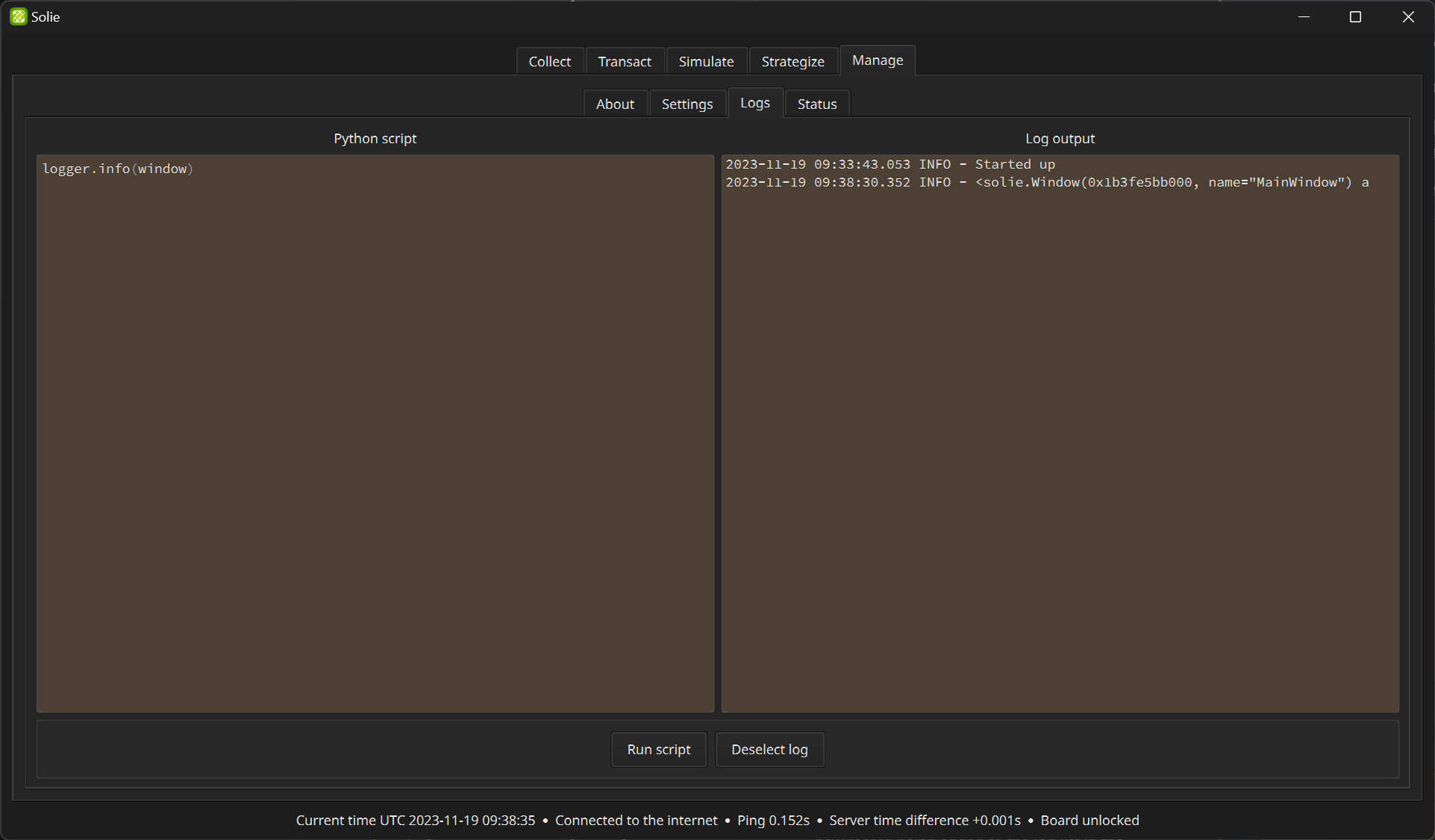Click inside the Python script editor
The image size is (1435, 840).
coord(375,433)
